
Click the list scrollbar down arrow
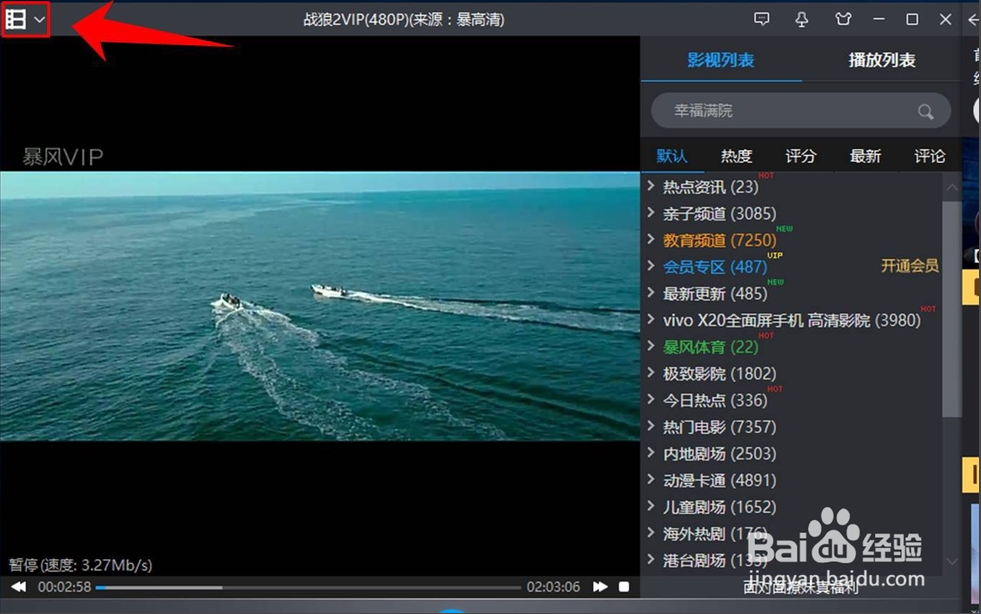pos(952,561)
